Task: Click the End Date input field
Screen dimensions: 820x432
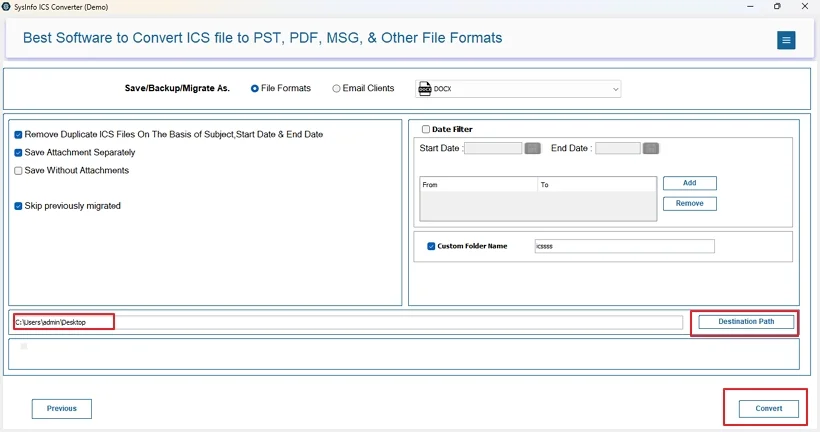Action: coord(618,149)
